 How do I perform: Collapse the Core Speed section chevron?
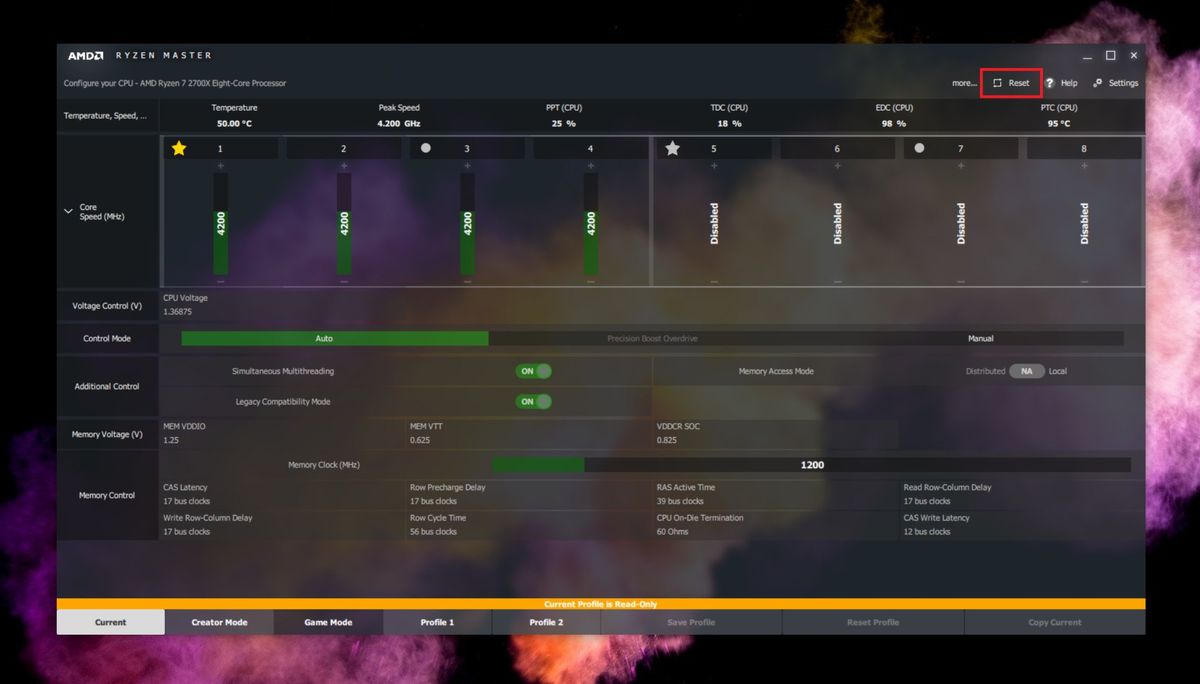[68, 210]
